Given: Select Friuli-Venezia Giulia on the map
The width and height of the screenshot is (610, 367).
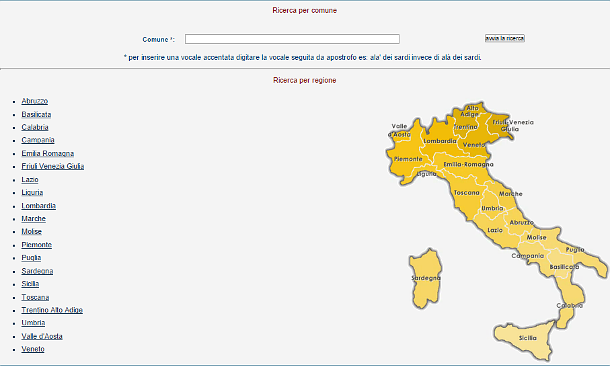Looking at the screenshot, I should click(512, 125).
